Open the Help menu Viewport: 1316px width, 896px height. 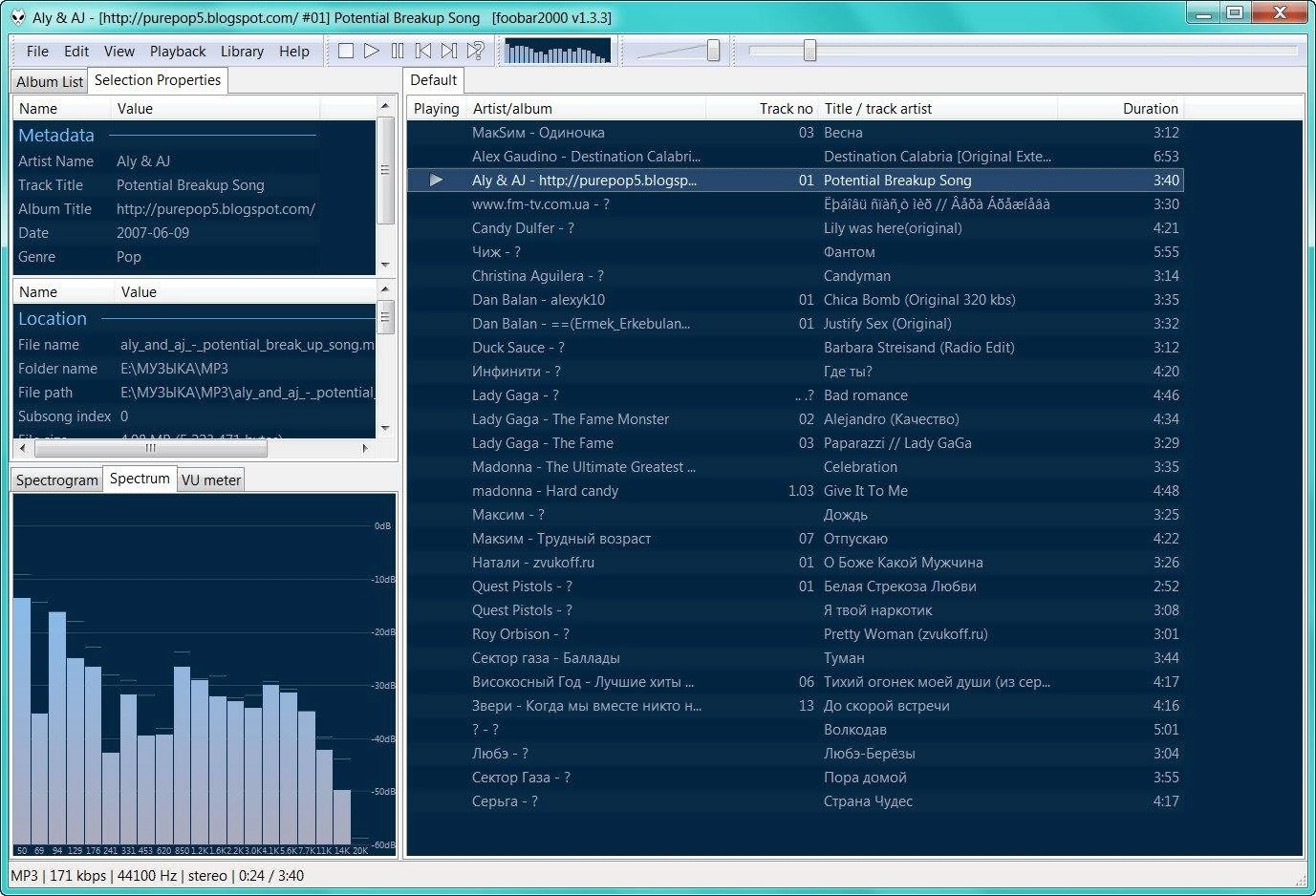click(294, 52)
